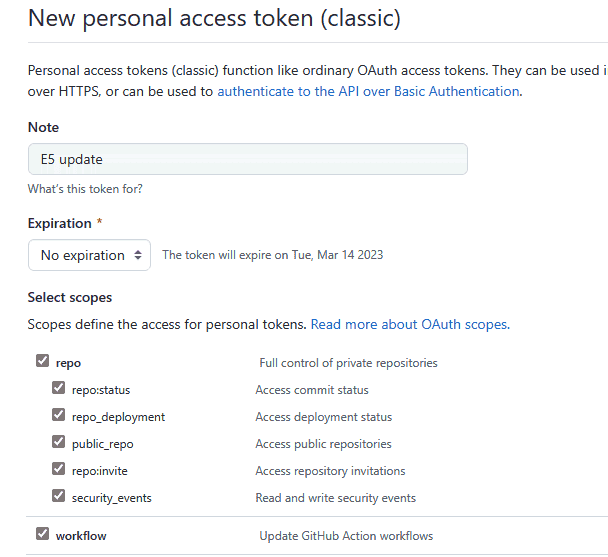Click the token expiry date message

tap(272, 255)
